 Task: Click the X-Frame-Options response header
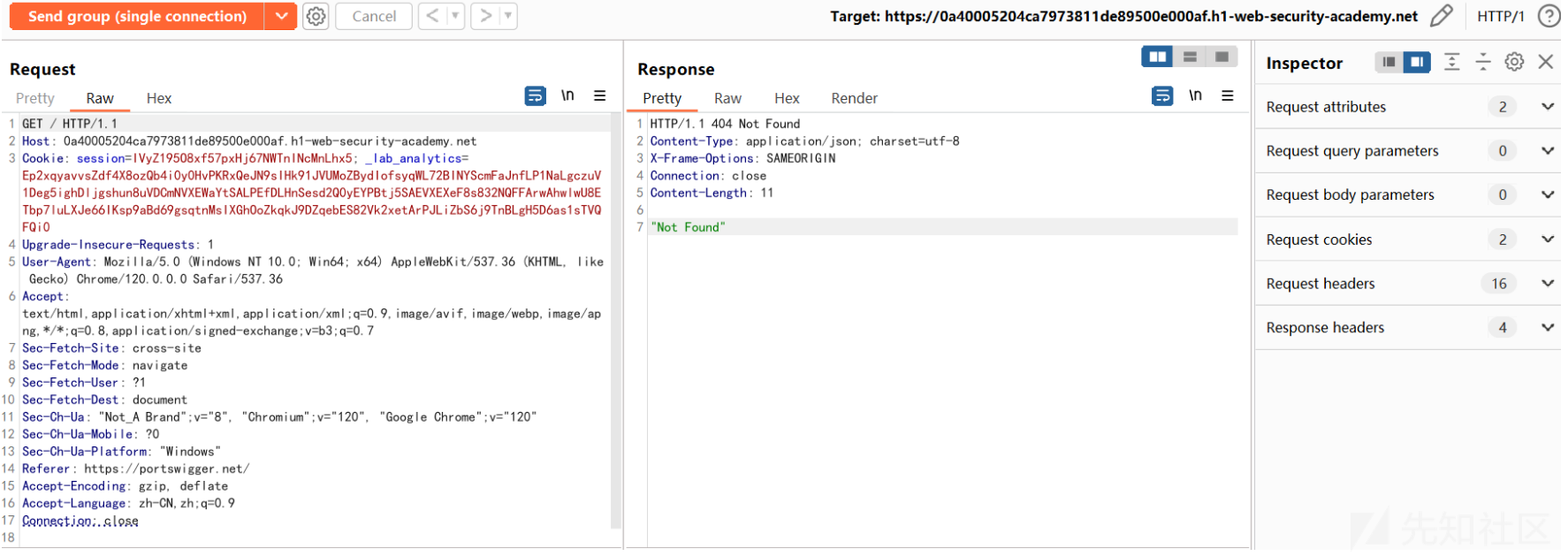742,158
